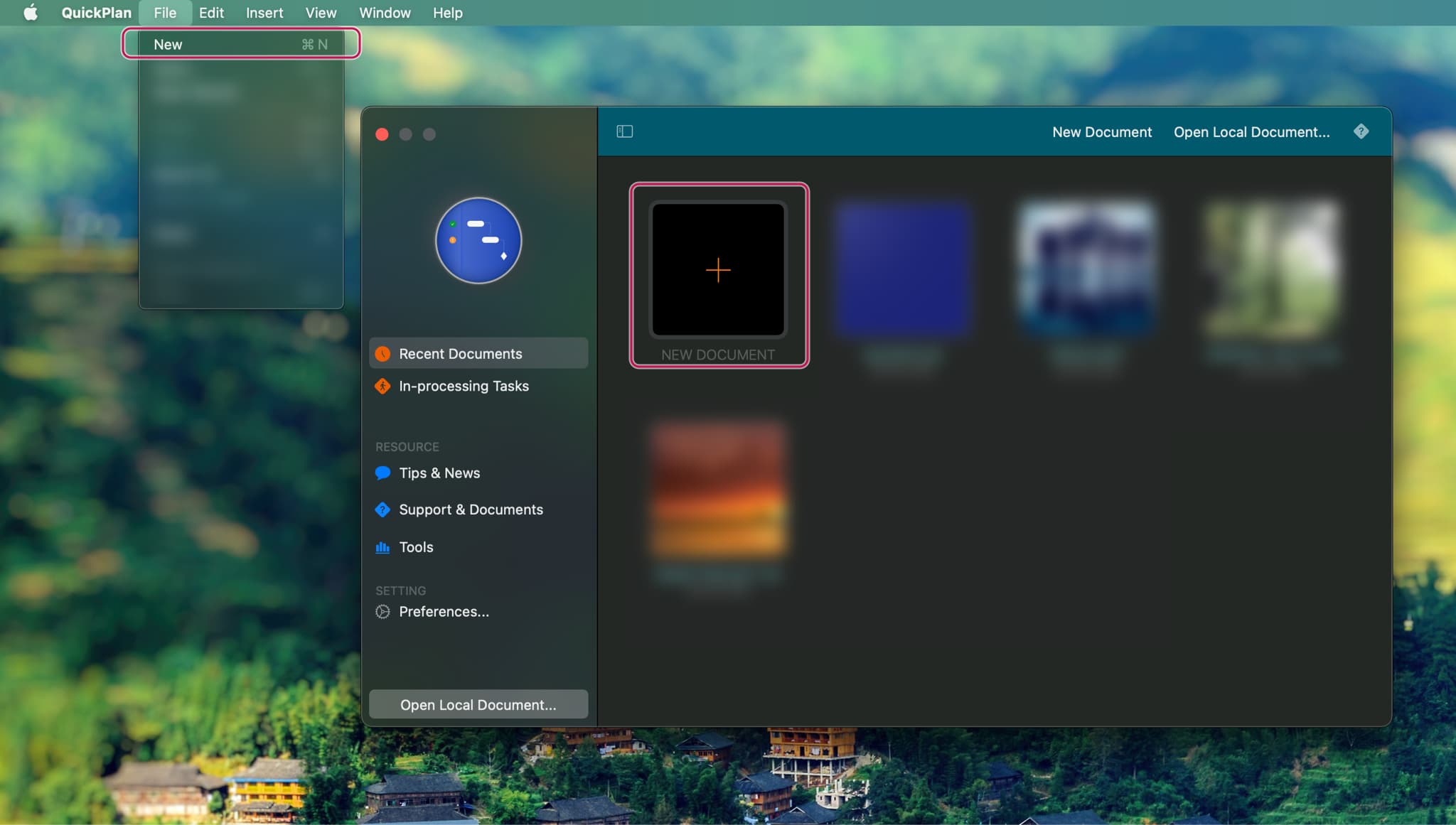This screenshot has width=1456, height=825.
Task: Click the Preferences gear icon
Action: (x=382, y=612)
